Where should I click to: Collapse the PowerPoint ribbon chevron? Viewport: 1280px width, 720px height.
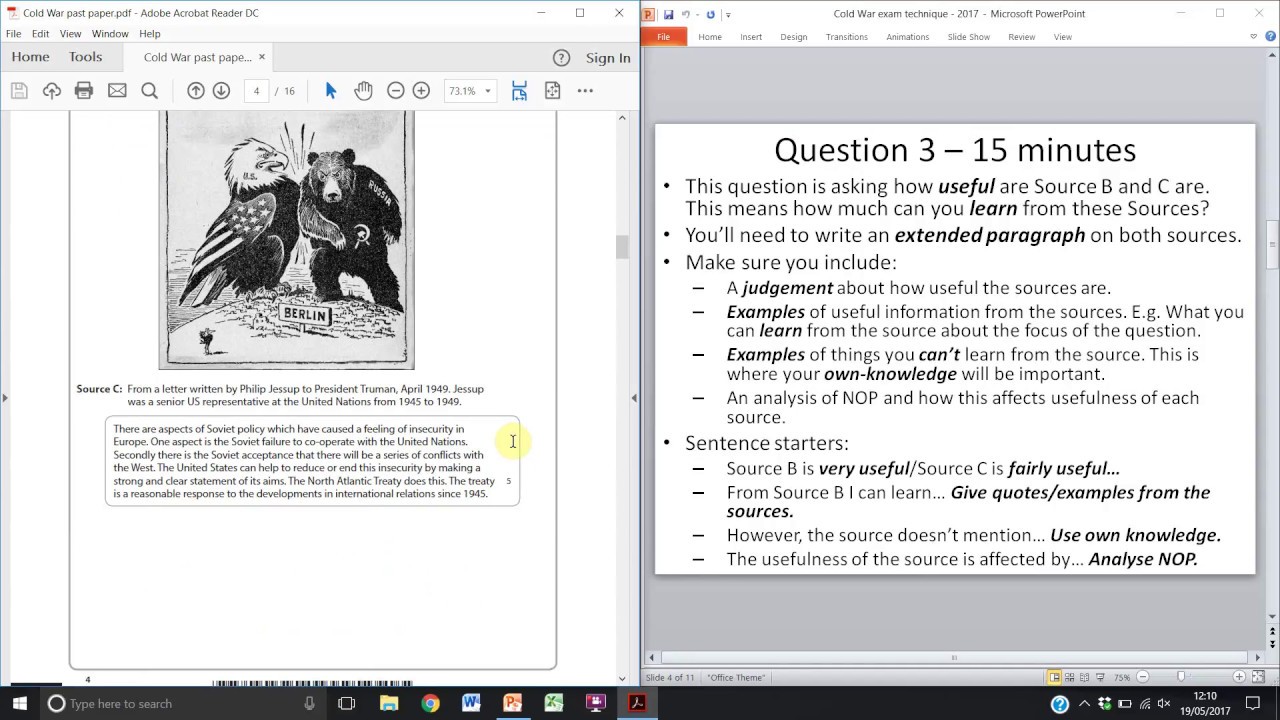(1254, 37)
